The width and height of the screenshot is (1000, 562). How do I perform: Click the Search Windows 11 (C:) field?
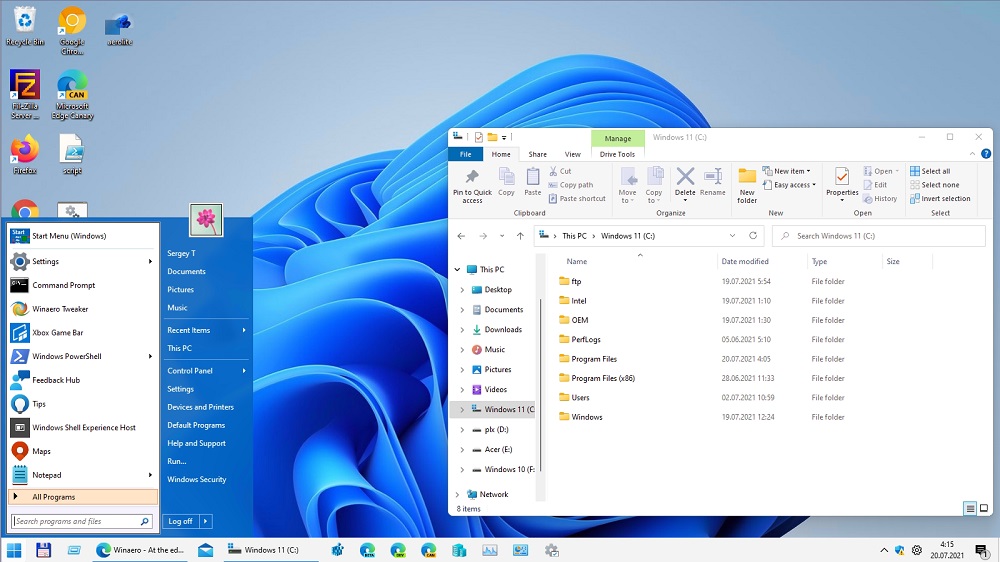pyautogui.click(x=880, y=236)
